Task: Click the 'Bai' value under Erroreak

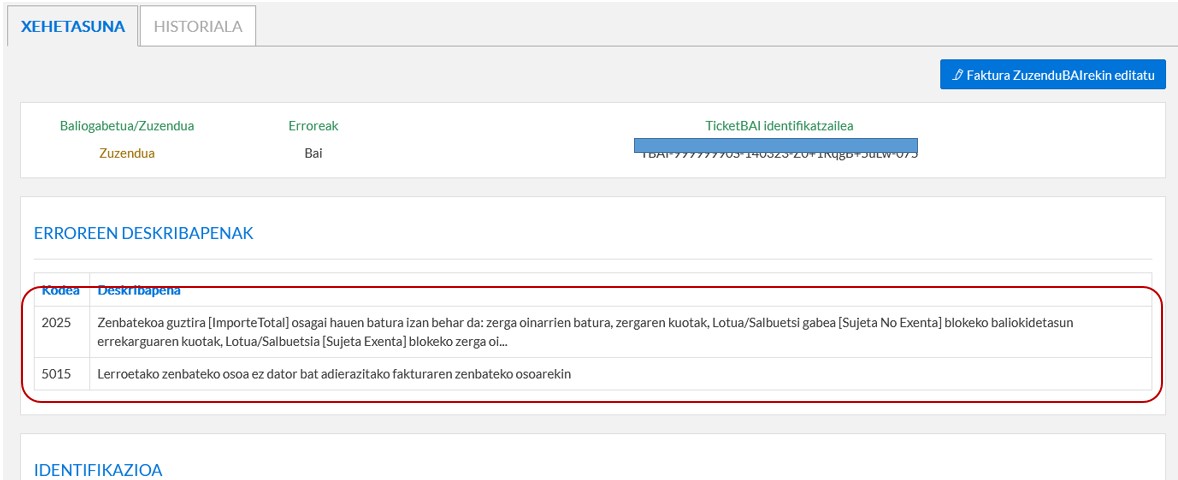Action: [x=313, y=153]
